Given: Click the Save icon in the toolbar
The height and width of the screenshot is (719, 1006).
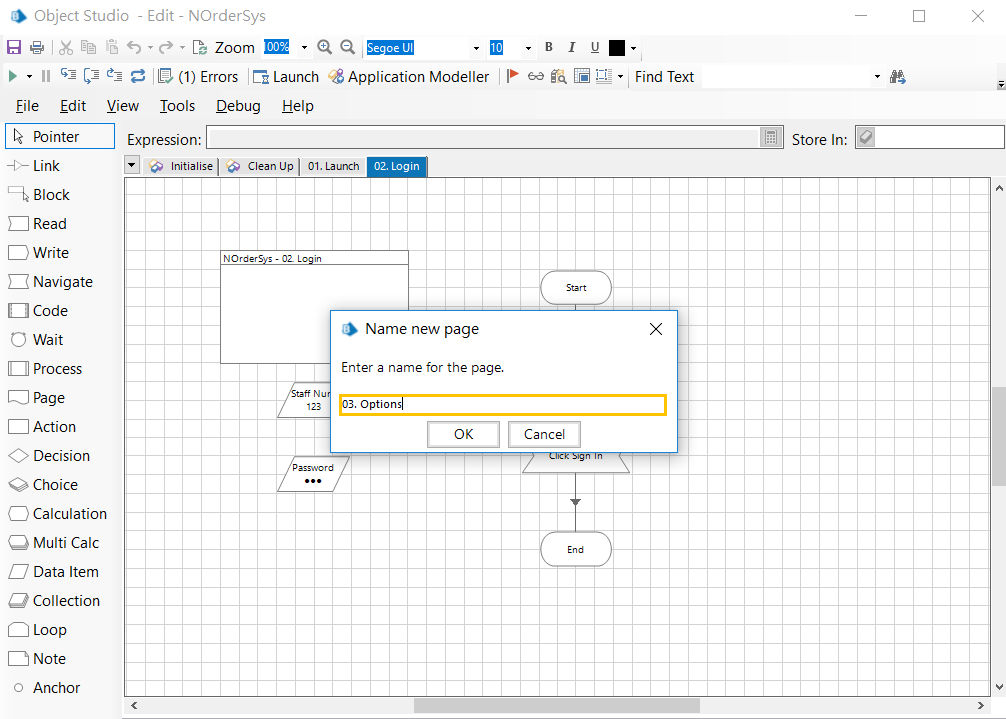Looking at the screenshot, I should coord(13,47).
